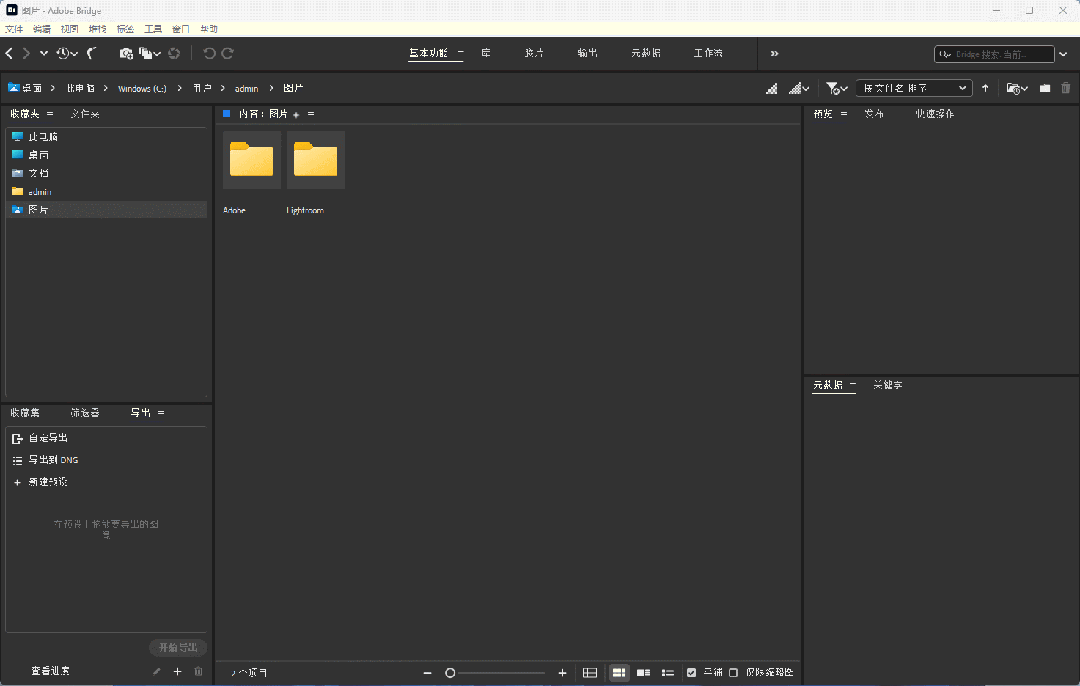The width and height of the screenshot is (1080, 686).
Task: Click the high-quality thumbnail icon near the sort dropdown
Action: click(x=797, y=88)
